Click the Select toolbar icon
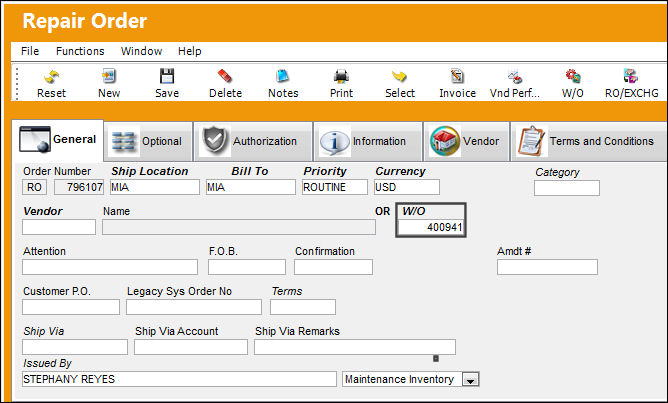This screenshot has height=403, width=668. (x=400, y=77)
